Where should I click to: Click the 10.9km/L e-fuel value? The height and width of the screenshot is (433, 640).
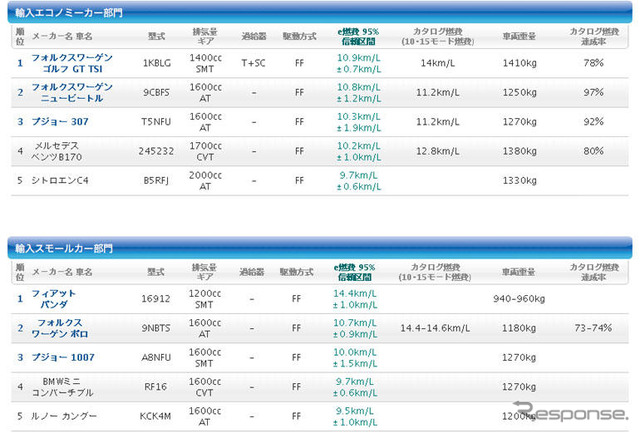358,58
